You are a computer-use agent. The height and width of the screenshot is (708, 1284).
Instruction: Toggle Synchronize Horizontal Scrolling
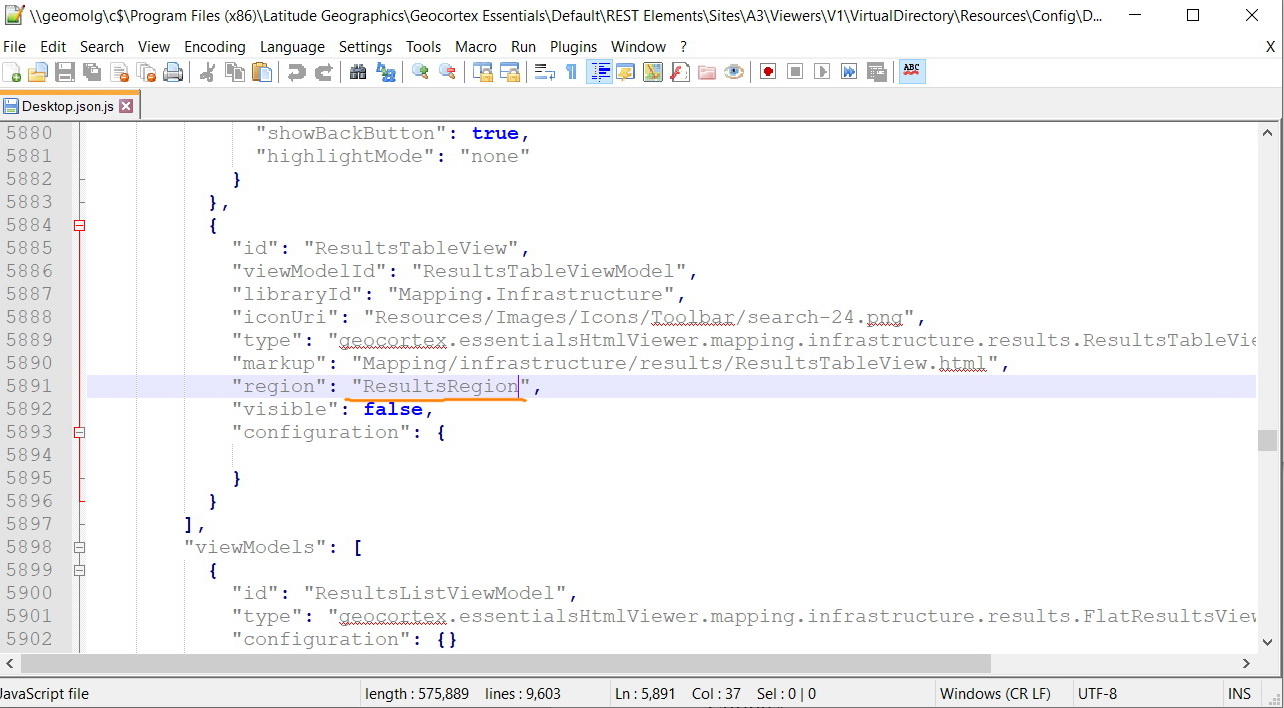(x=510, y=72)
